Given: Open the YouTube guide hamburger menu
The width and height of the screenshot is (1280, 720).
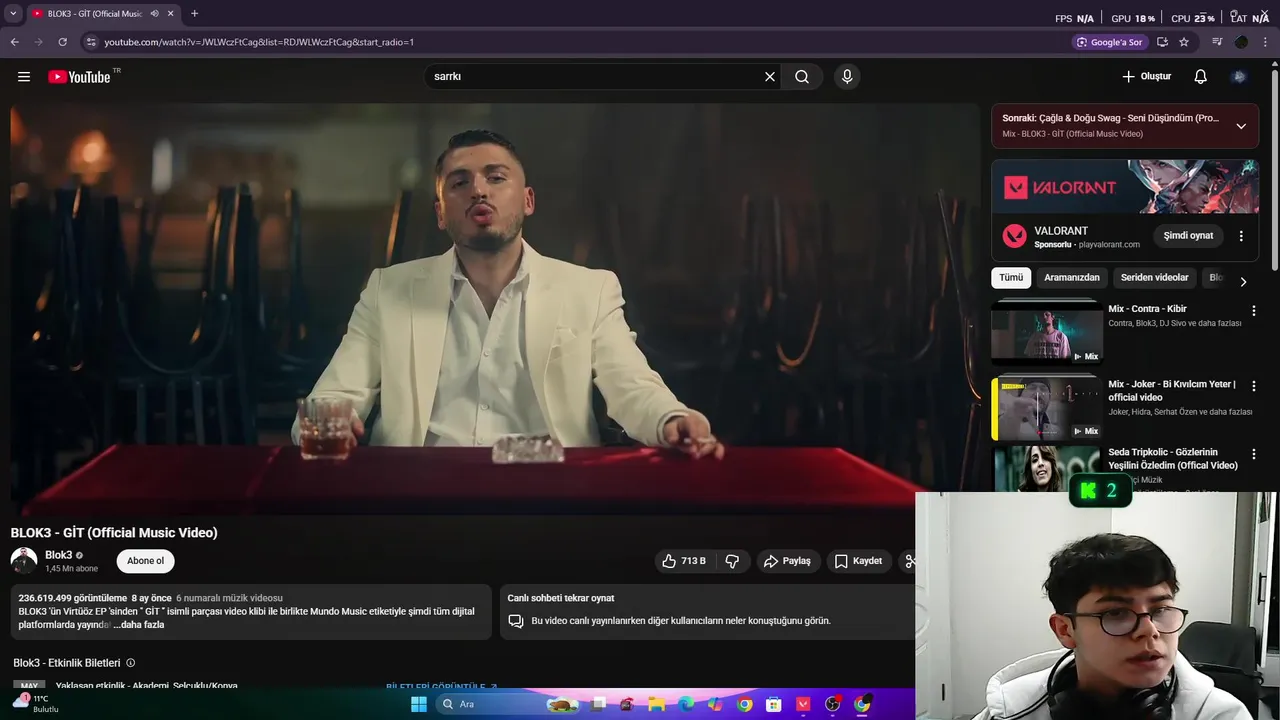Looking at the screenshot, I should pos(24,76).
